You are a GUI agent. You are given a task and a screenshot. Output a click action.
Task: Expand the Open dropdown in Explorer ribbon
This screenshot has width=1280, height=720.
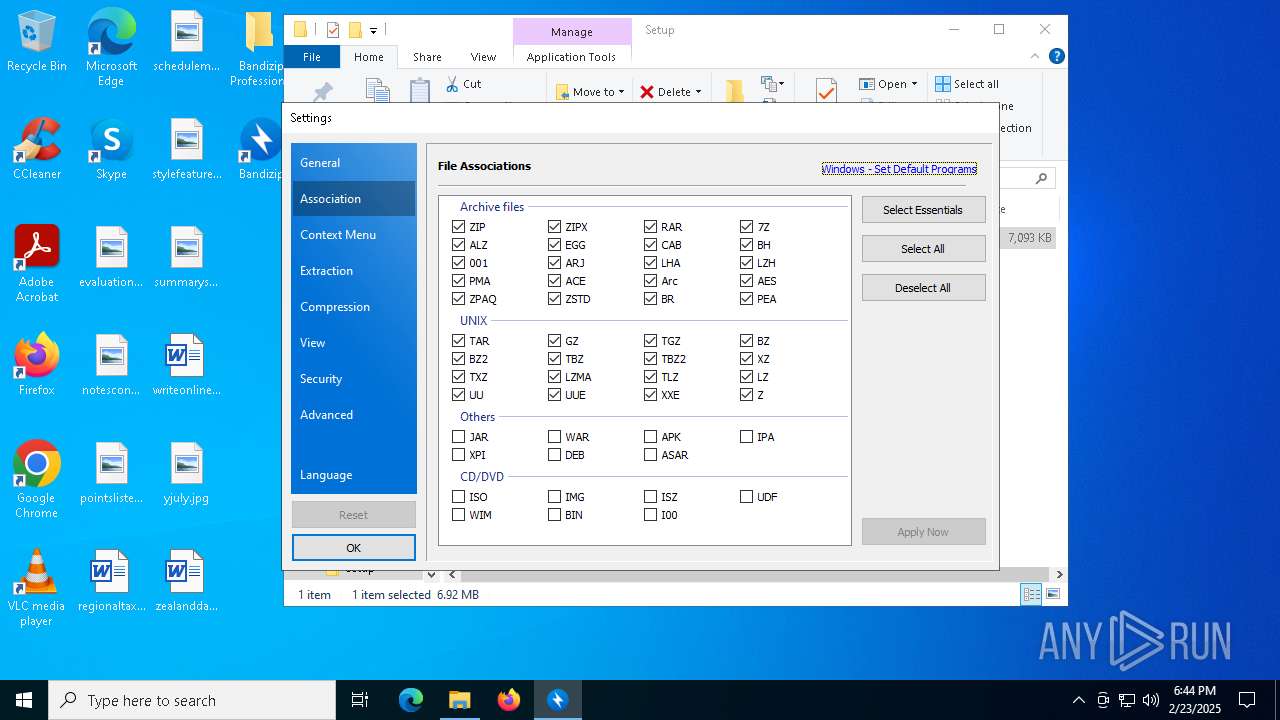[914, 84]
